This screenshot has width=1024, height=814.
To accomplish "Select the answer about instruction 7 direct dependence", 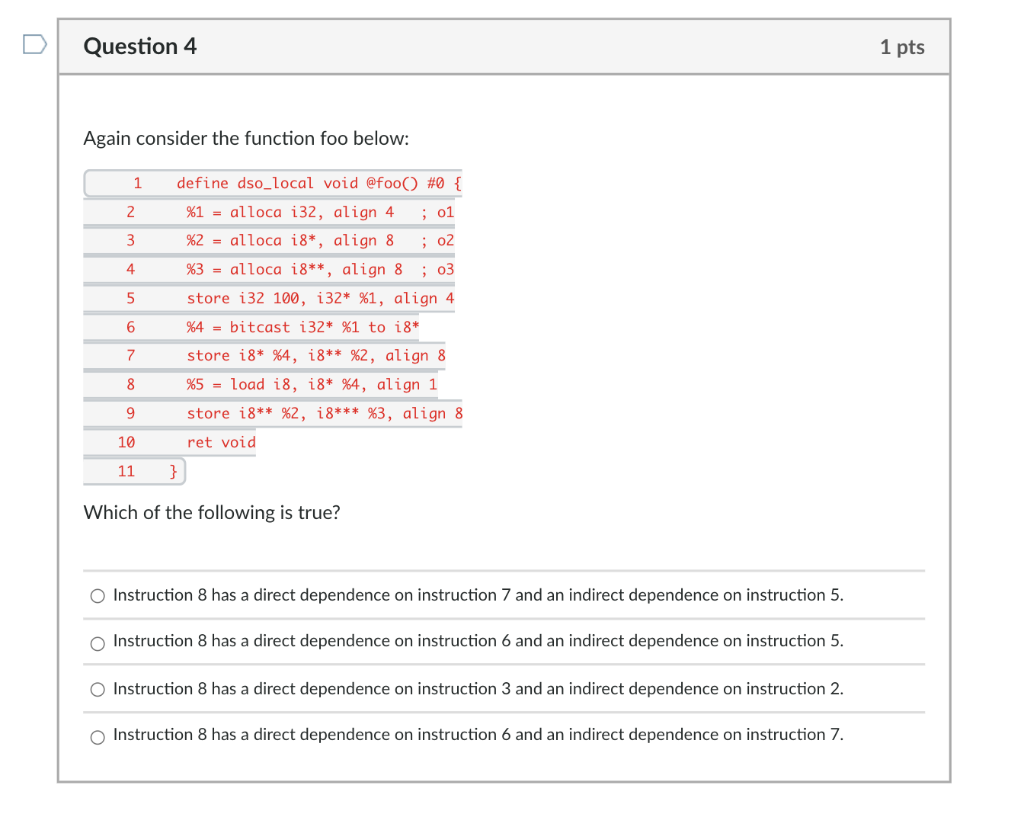I will point(97,595).
